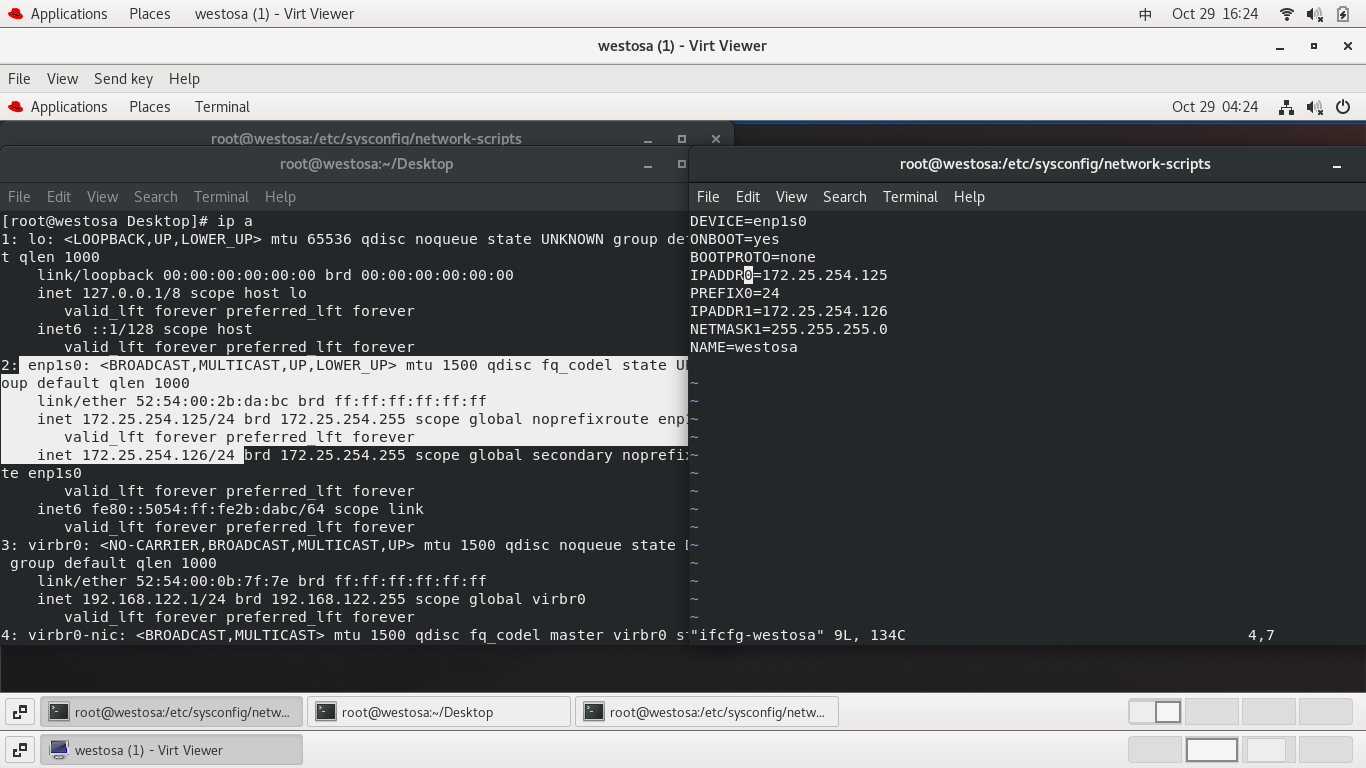Click the monitor icon on the Virt Viewer taskbar entry
1366x768 pixels.
click(x=59, y=749)
